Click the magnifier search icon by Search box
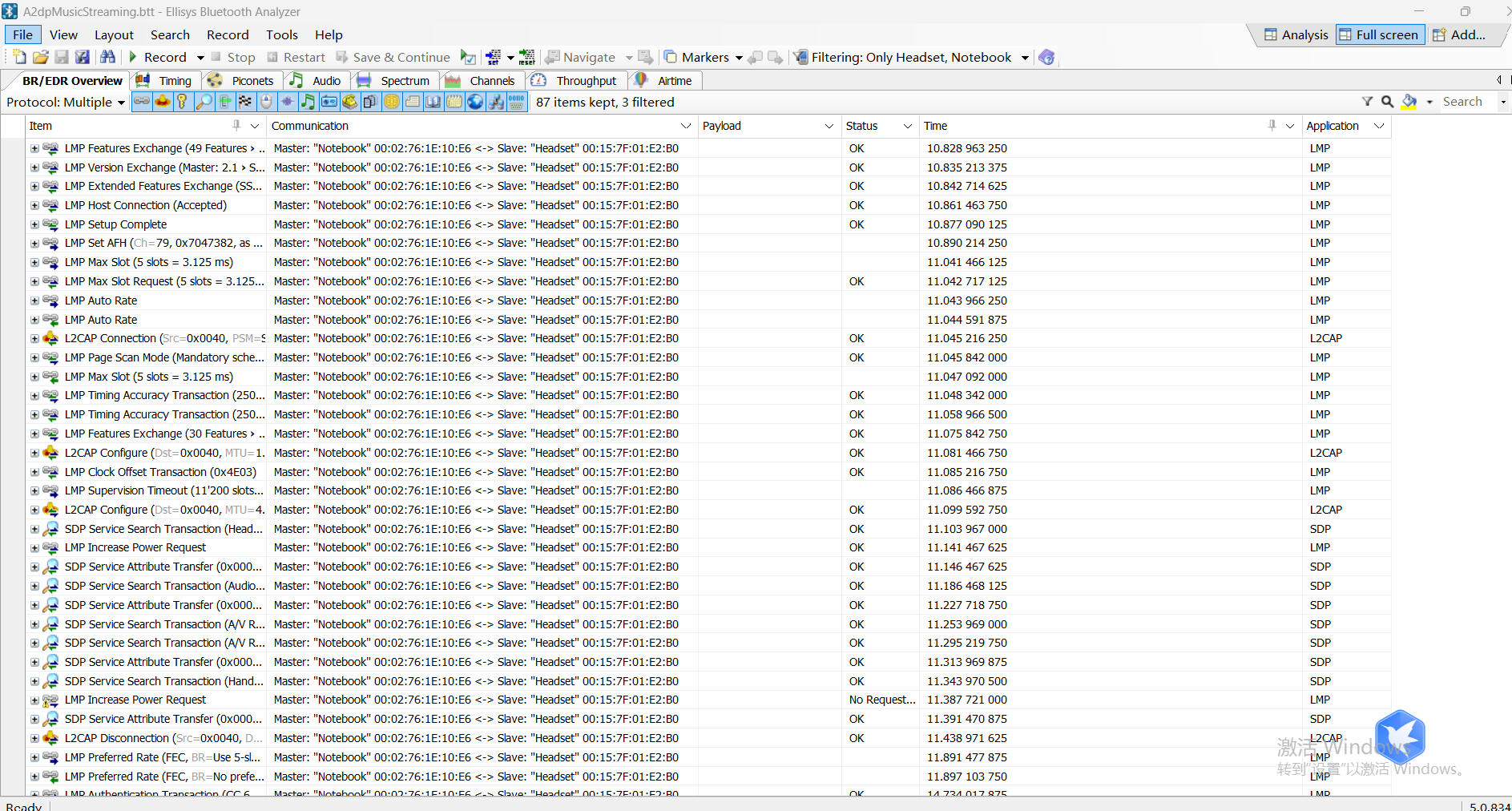This screenshot has height=811, width=1512. click(x=1387, y=102)
